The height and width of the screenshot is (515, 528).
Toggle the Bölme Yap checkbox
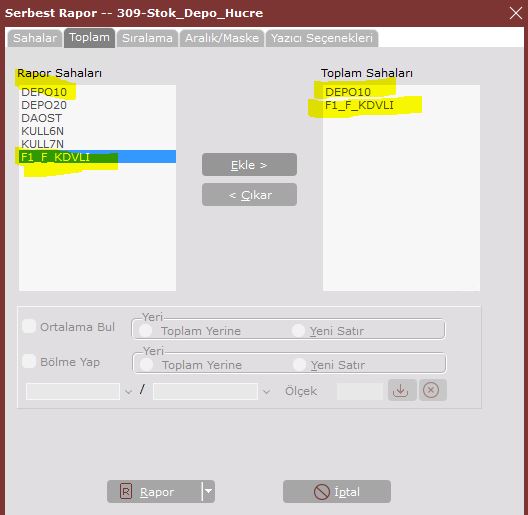[x=29, y=361]
